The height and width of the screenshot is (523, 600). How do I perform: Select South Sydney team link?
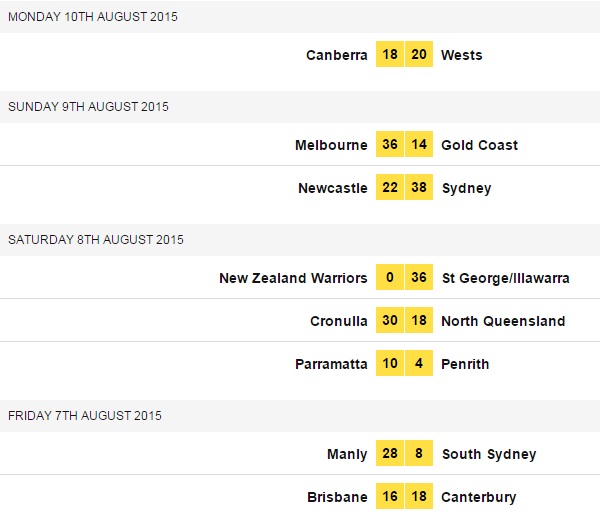pos(488,454)
